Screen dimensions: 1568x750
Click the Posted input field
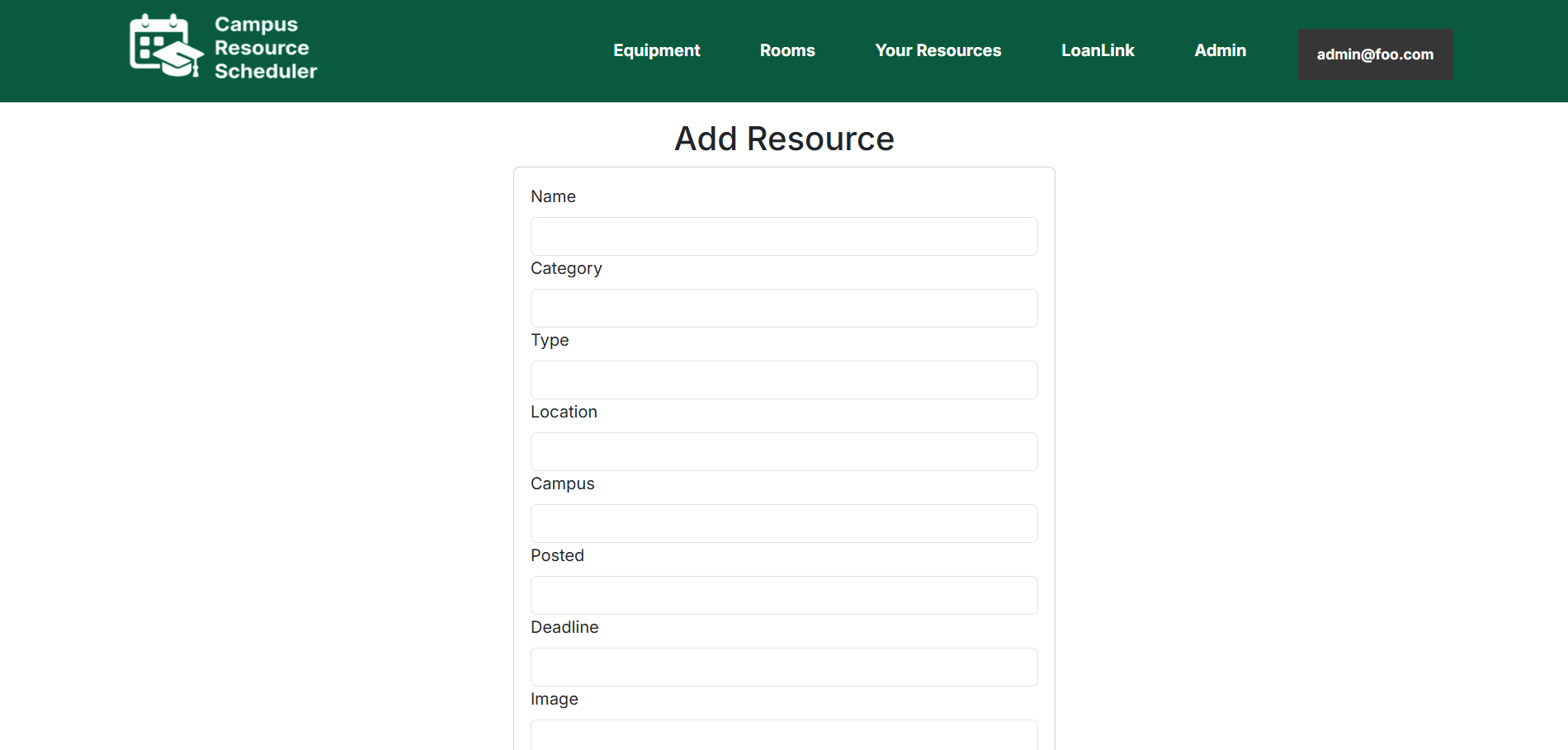point(783,596)
